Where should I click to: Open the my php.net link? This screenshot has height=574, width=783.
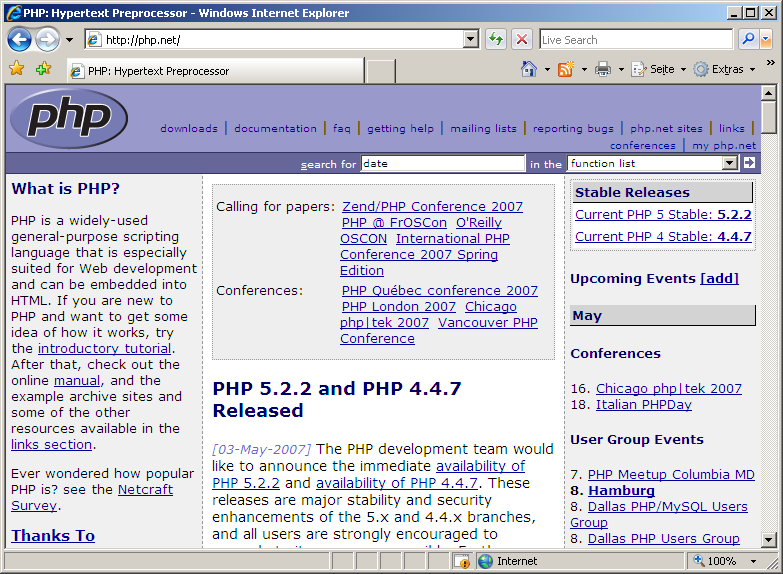(724, 145)
